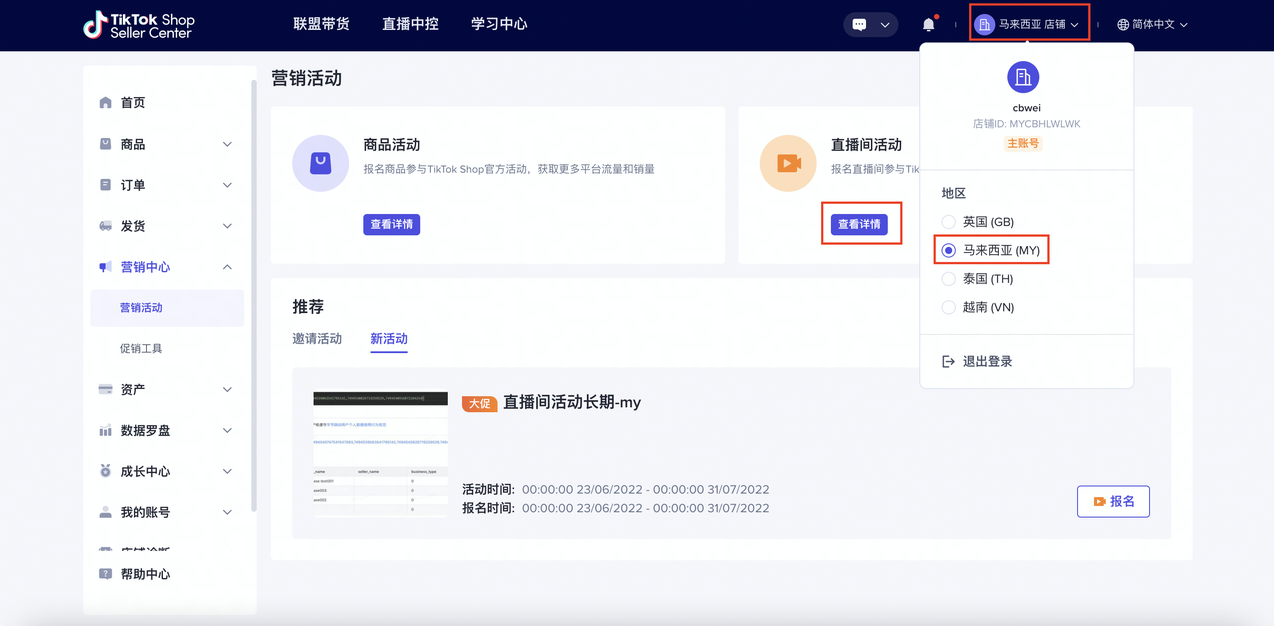Open the notification bell

coord(929,24)
